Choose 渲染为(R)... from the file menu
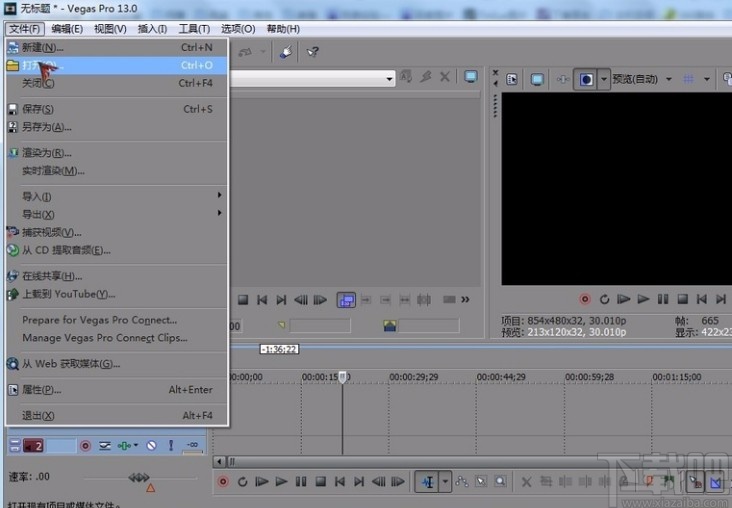Image resolution: width=732 pixels, height=508 pixels. click(117, 153)
